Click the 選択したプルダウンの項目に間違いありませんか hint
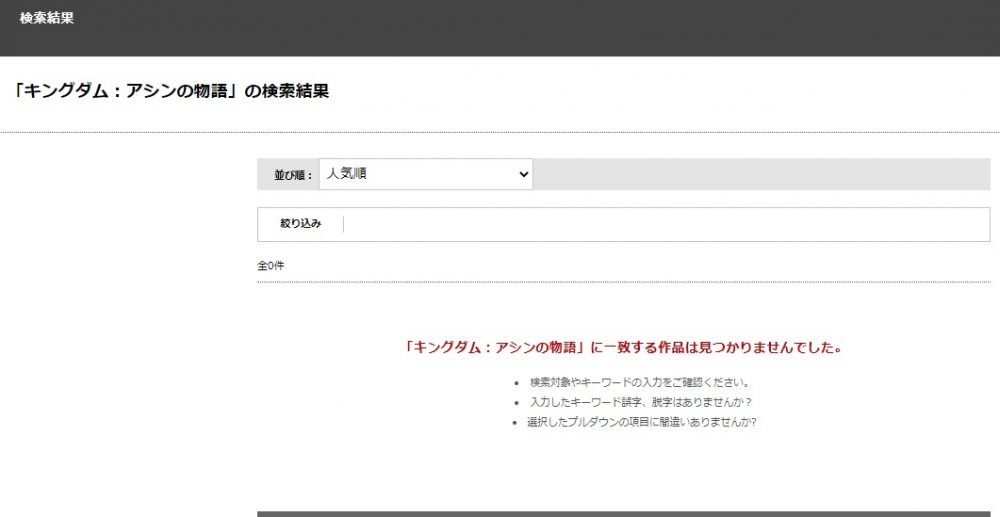The width and height of the screenshot is (1000, 517). (642, 422)
